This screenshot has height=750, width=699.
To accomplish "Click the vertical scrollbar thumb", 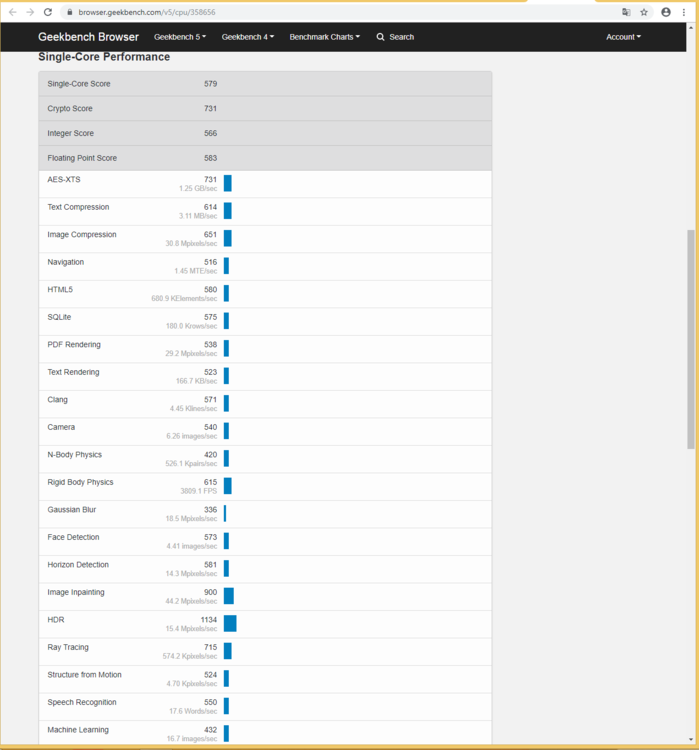I will point(690,339).
